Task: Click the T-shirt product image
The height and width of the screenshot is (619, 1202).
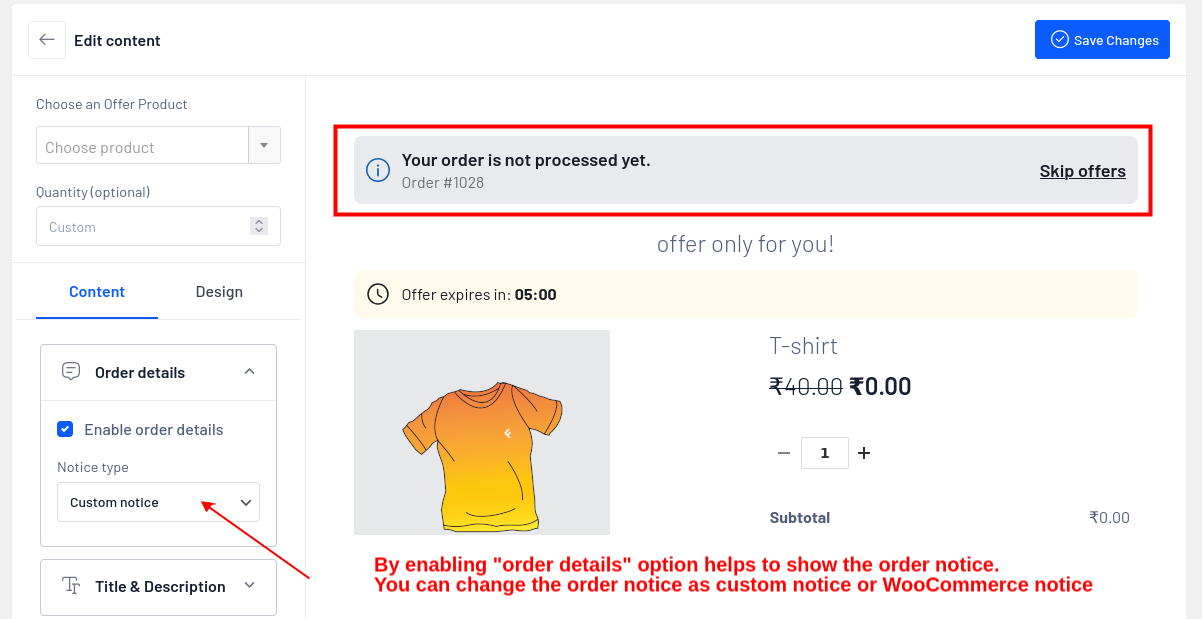Action: tap(482, 433)
